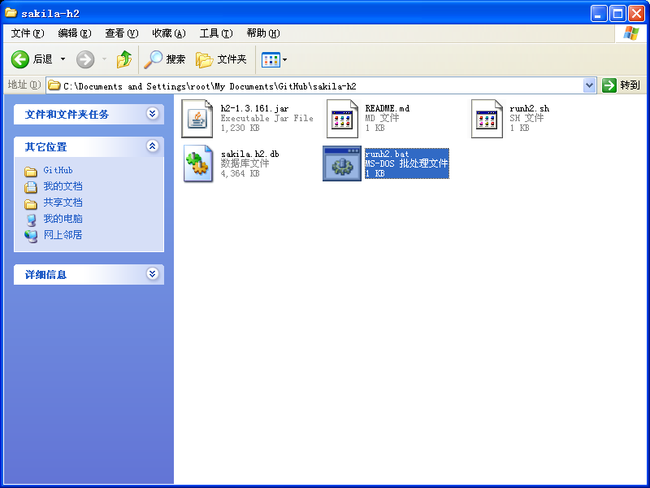Open the Forward history dropdown arrow
The width and height of the screenshot is (650, 488).
(x=104, y=59)
